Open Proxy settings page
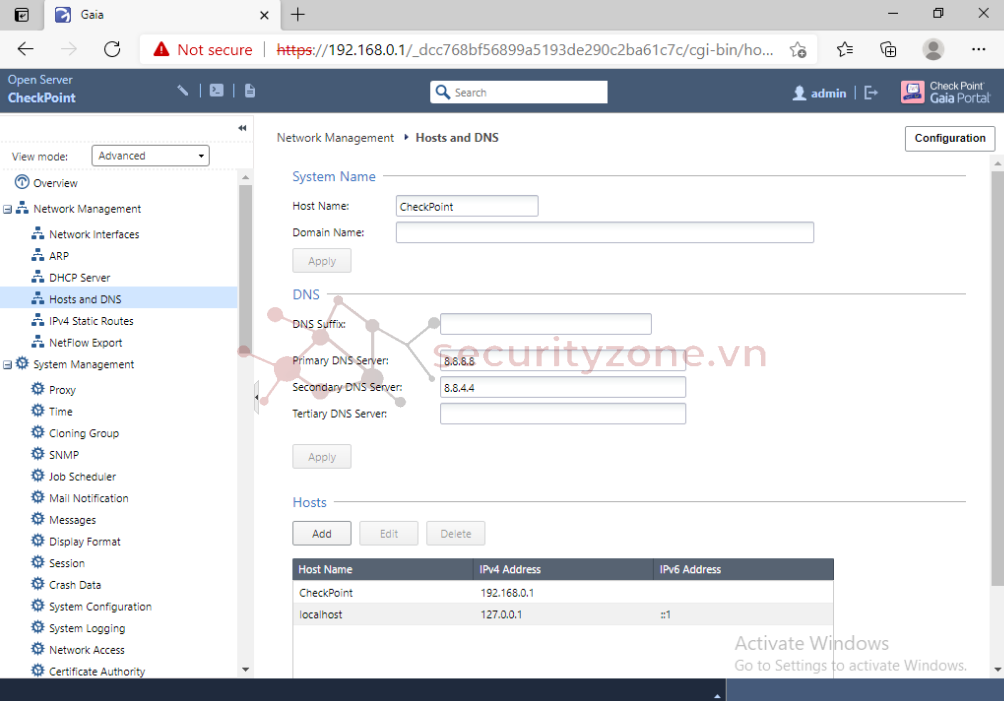 [x=62, y=390]
